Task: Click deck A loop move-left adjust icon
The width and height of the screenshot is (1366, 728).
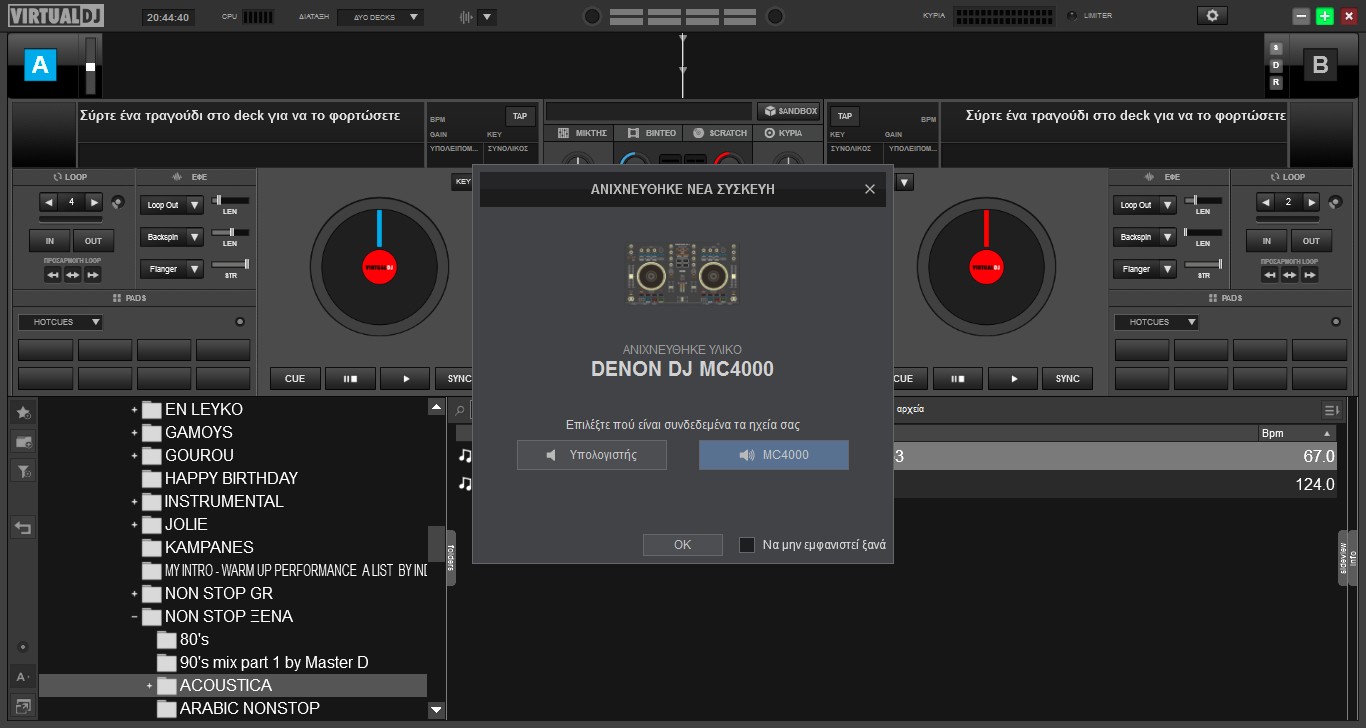Action: click(53, 275)
